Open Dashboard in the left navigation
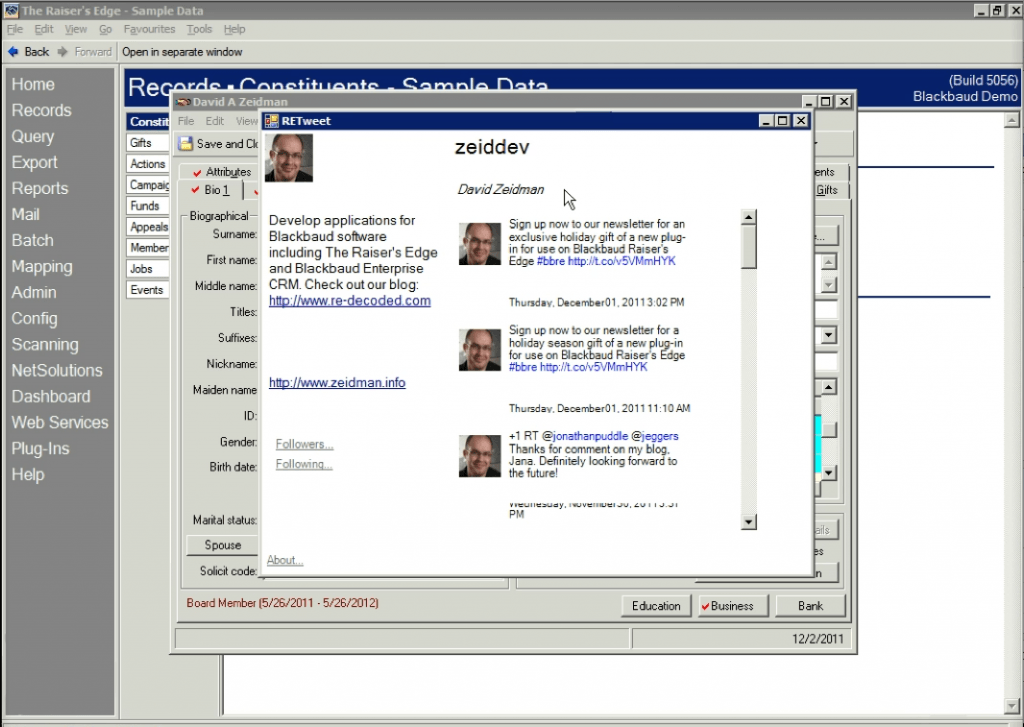 [x=51, y=396]
